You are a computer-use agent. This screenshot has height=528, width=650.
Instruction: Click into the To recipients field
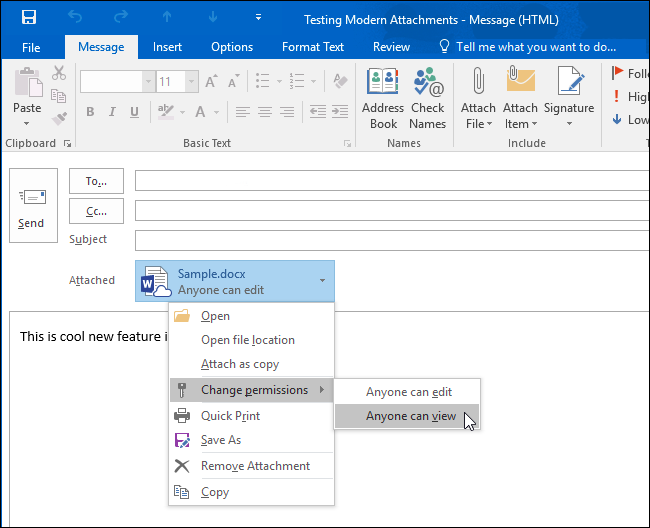(x=392, y=181)
